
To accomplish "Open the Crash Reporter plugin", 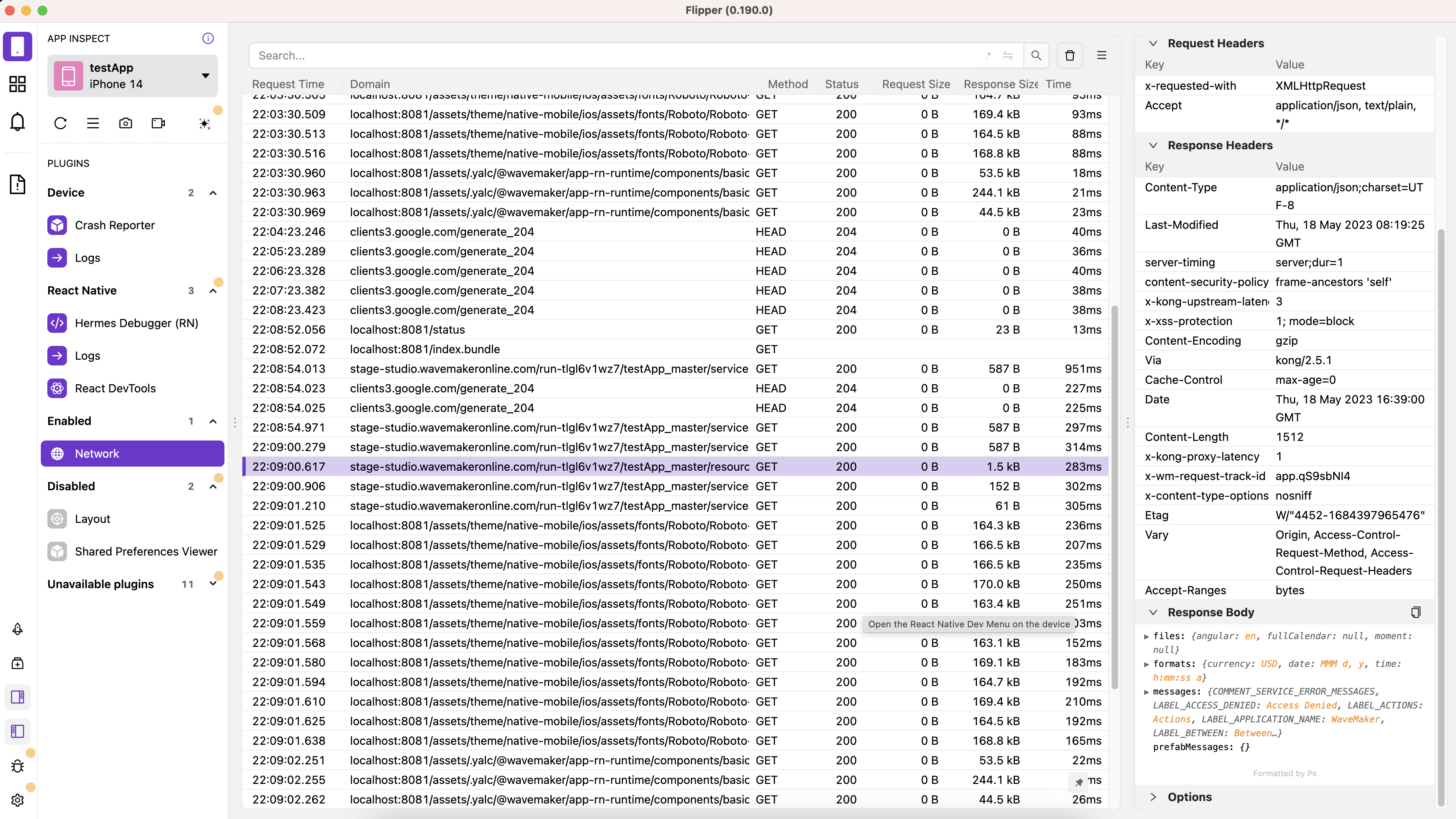I will 115,226.
